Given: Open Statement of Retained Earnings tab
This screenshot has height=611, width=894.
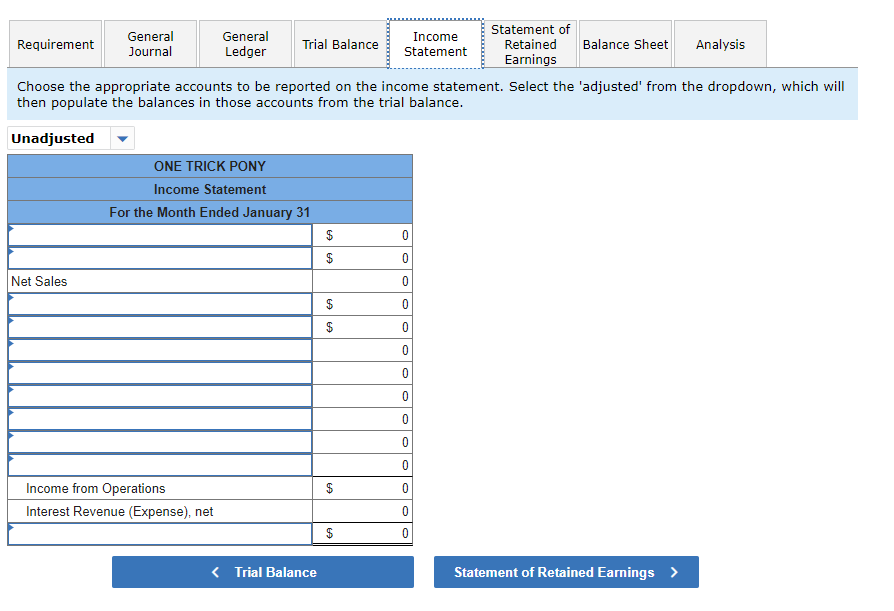Looking at the screenshot, I should click(530, 44).
